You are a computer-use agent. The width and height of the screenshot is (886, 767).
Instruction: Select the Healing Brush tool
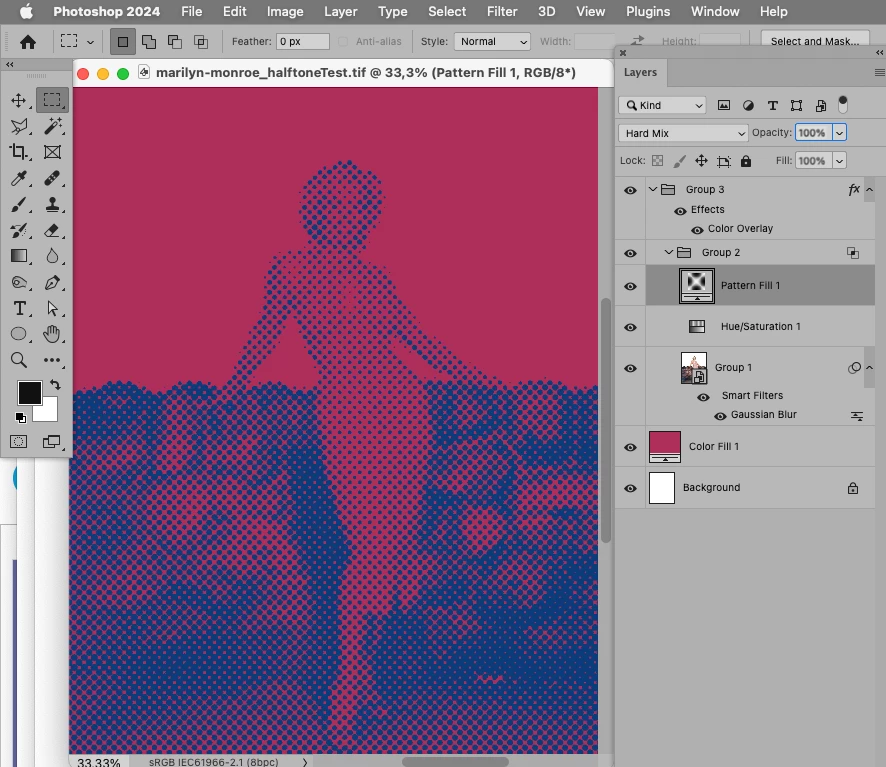tap(53, 179)
